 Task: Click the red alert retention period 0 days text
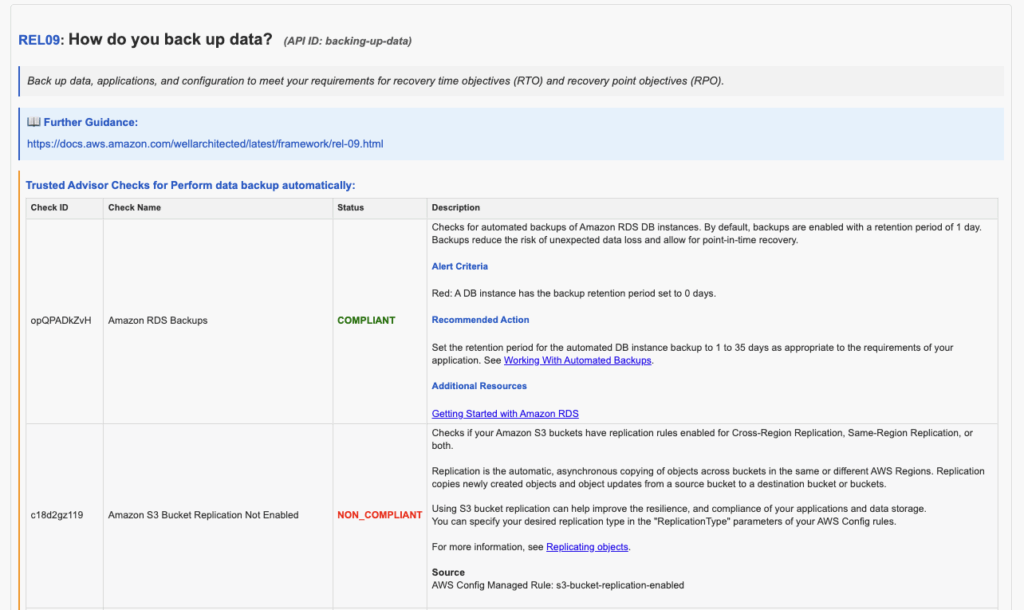(x=573, y=293)
